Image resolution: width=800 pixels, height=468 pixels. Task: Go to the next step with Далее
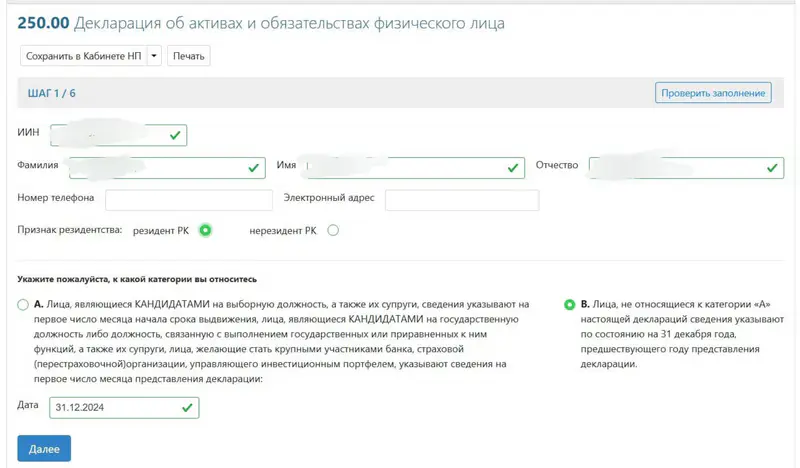click(44, 449)
